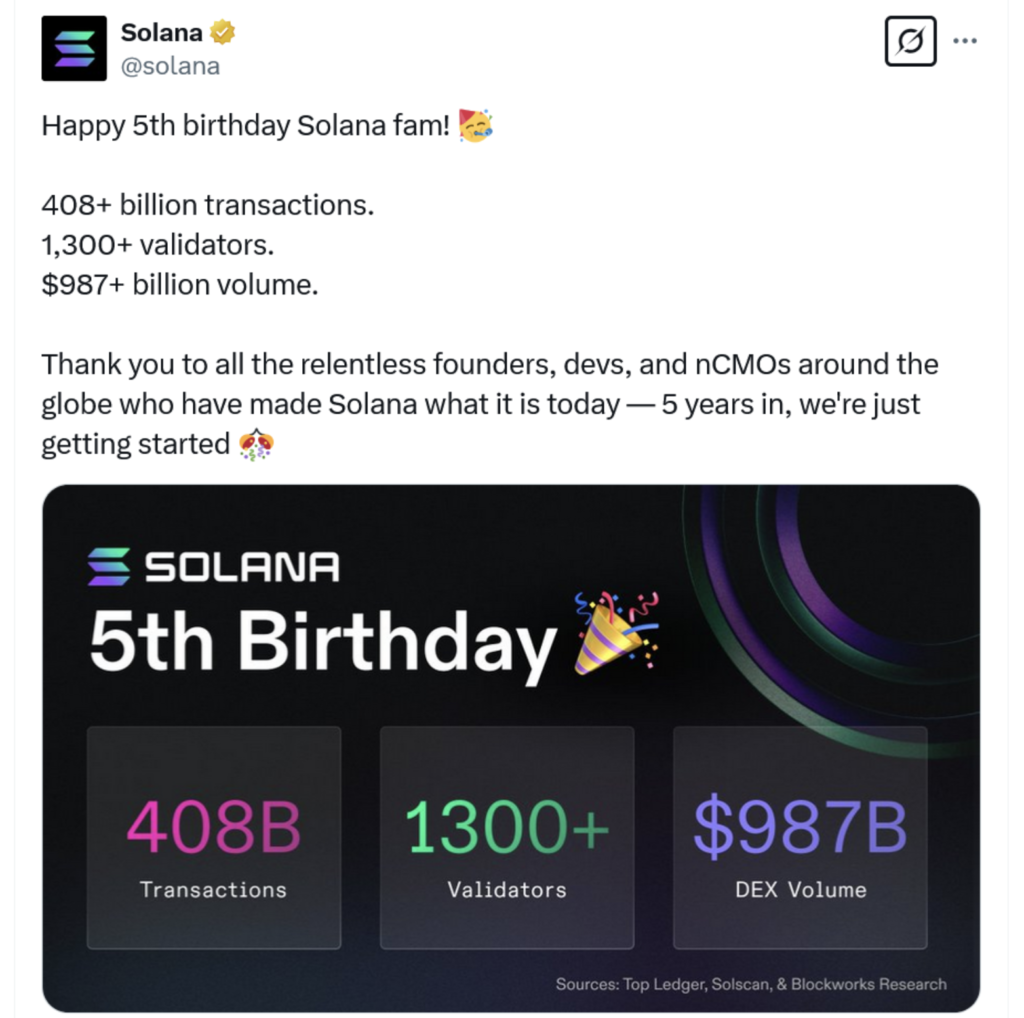Click the '408+ billion transactions.' tweet line
1024x1018 pixels.
(207, 205)
